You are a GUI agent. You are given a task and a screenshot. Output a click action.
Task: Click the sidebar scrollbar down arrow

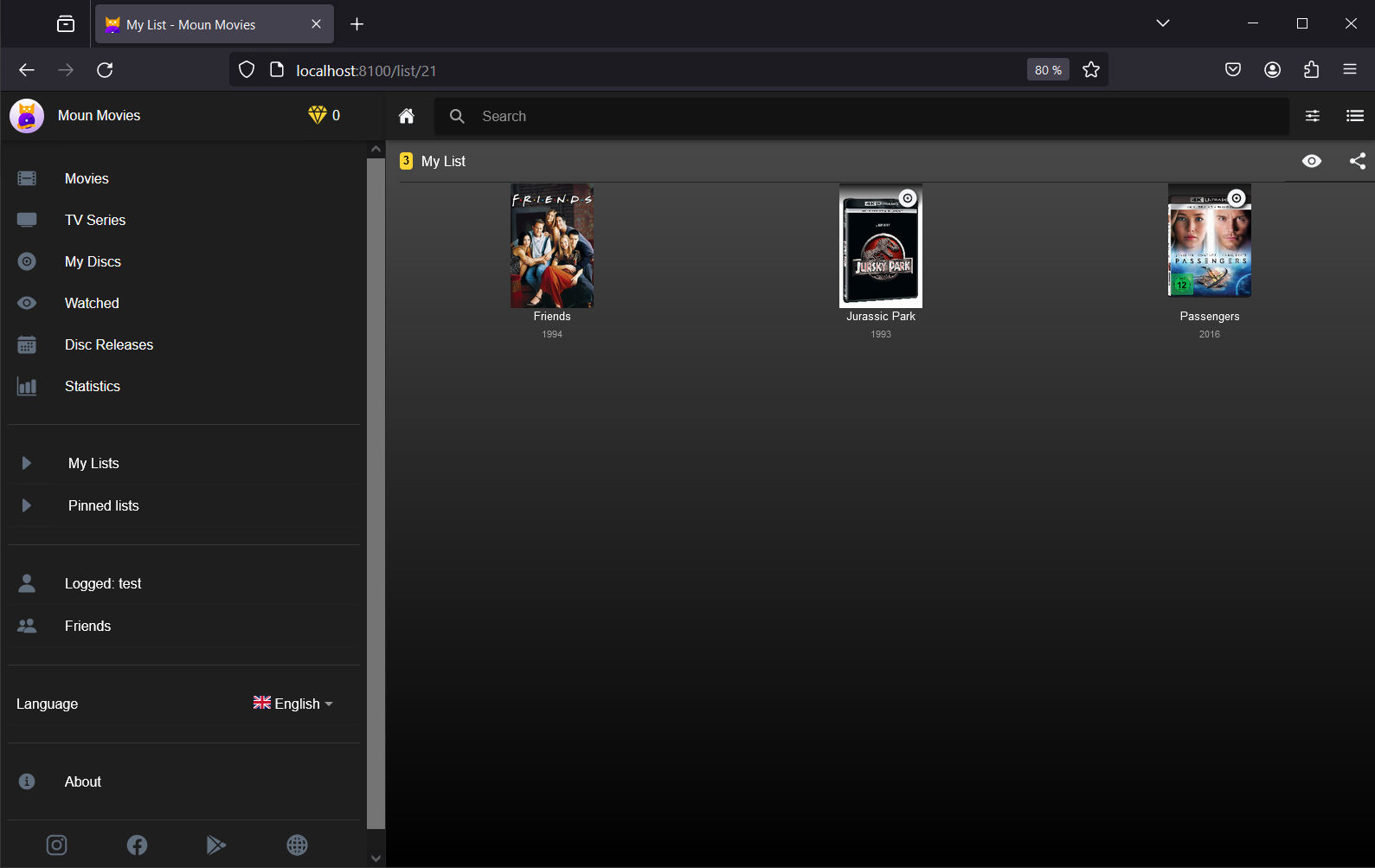pyautogui.click(x=376, y=858)
